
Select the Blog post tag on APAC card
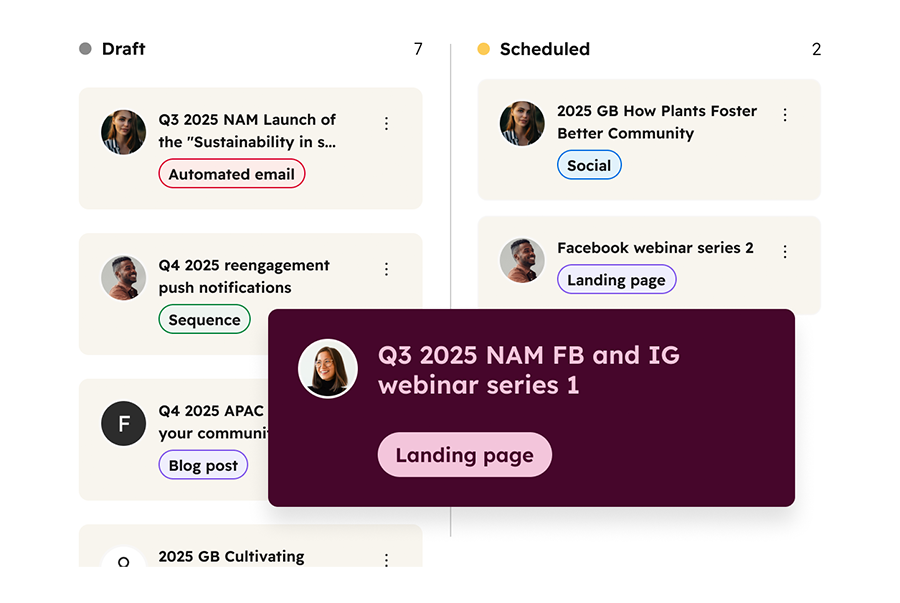click(203, 464)
